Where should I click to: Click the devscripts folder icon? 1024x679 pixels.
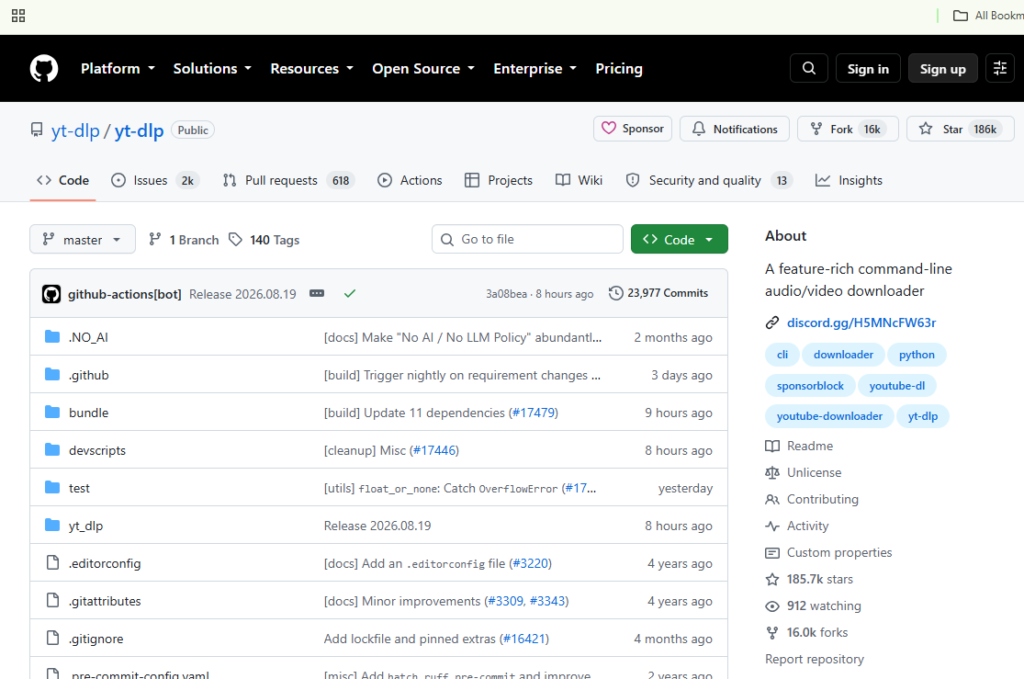52,450
